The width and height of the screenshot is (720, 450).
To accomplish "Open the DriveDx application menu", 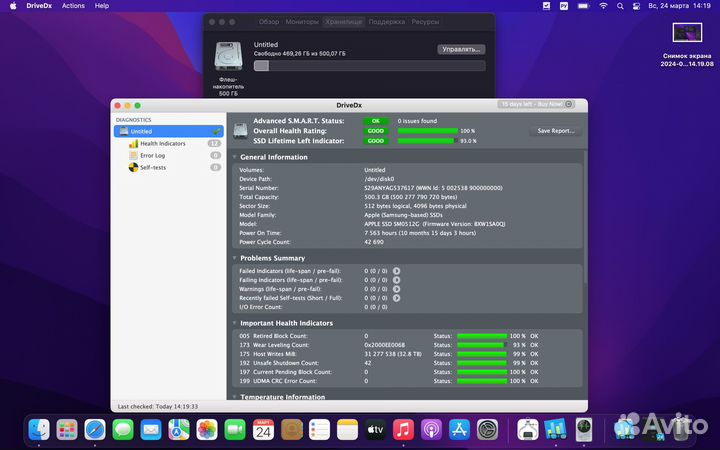I will [x=39, y=6].
